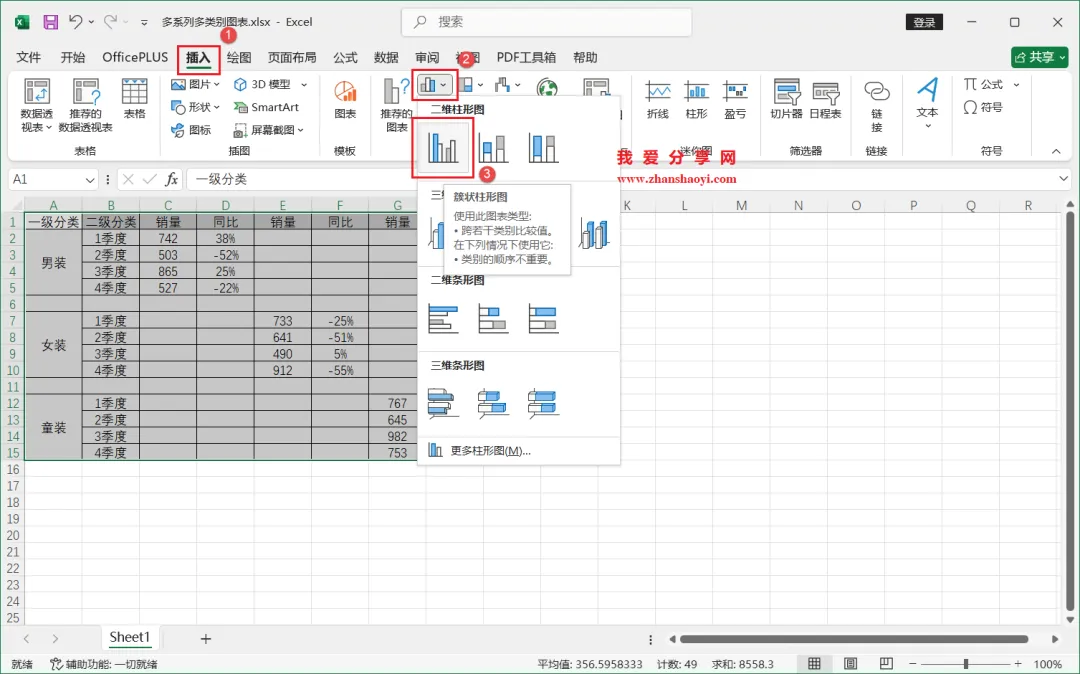Choose the stacked column chart icon
This screenshot has width=1080, height=674.
tap(493, 147)
